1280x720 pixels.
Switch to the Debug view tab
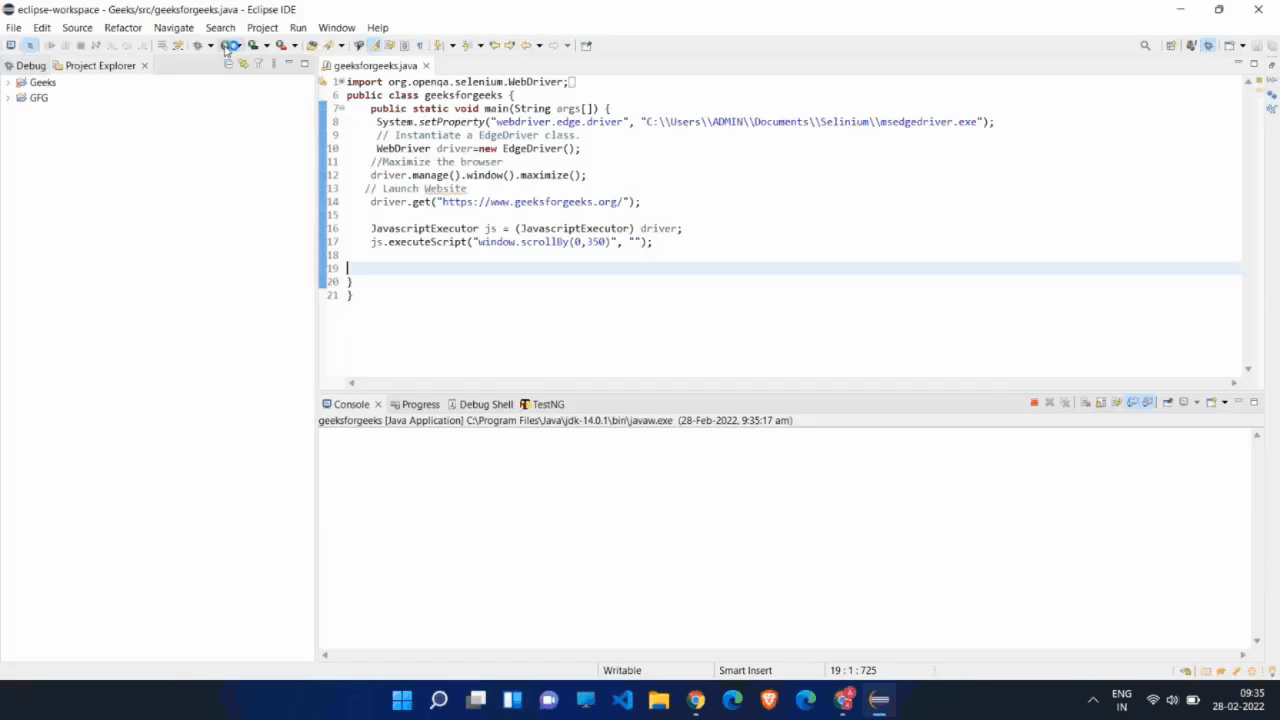click(x=25, y=65)
